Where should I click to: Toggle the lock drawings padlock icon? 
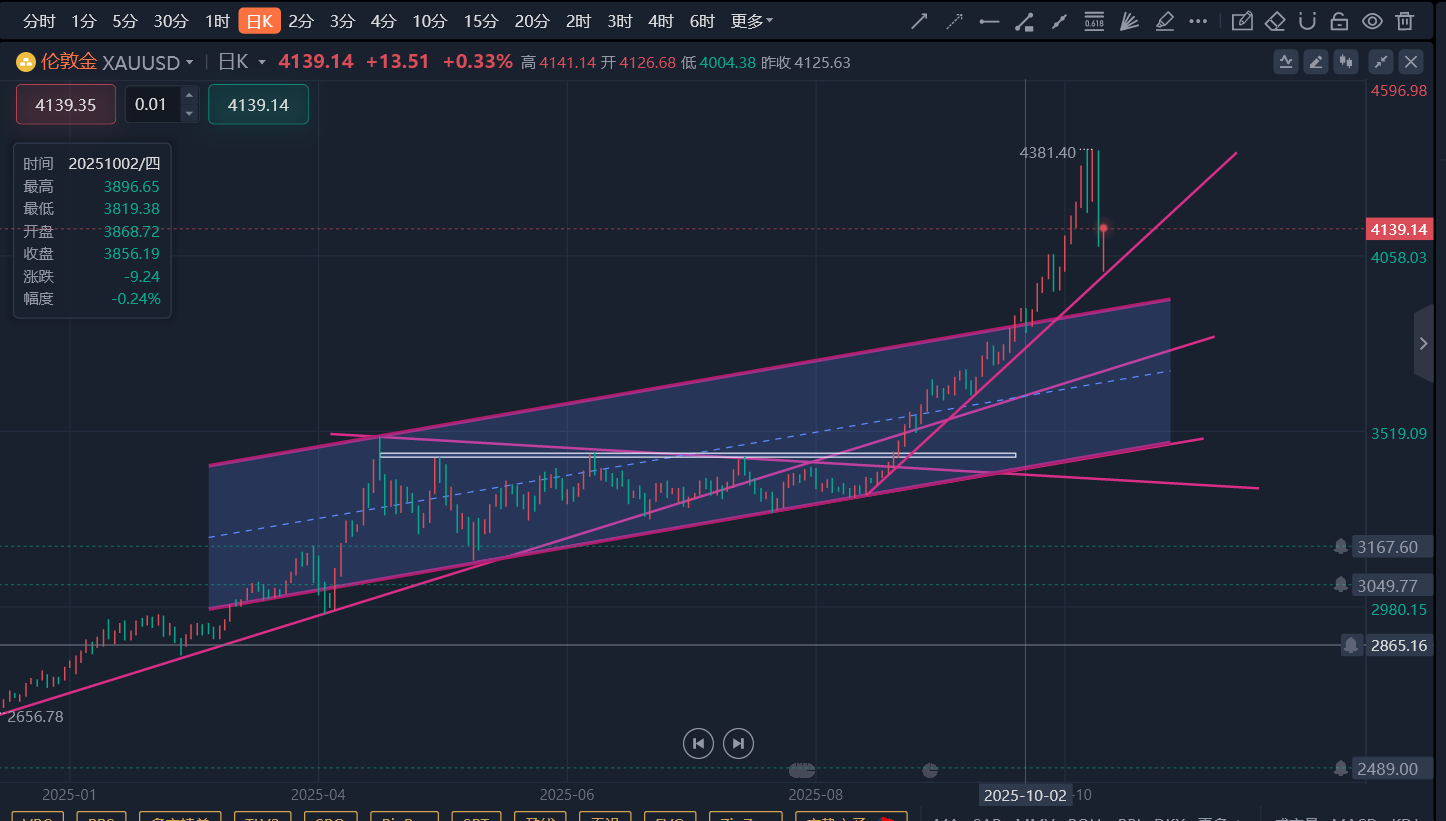point(1339,21)
